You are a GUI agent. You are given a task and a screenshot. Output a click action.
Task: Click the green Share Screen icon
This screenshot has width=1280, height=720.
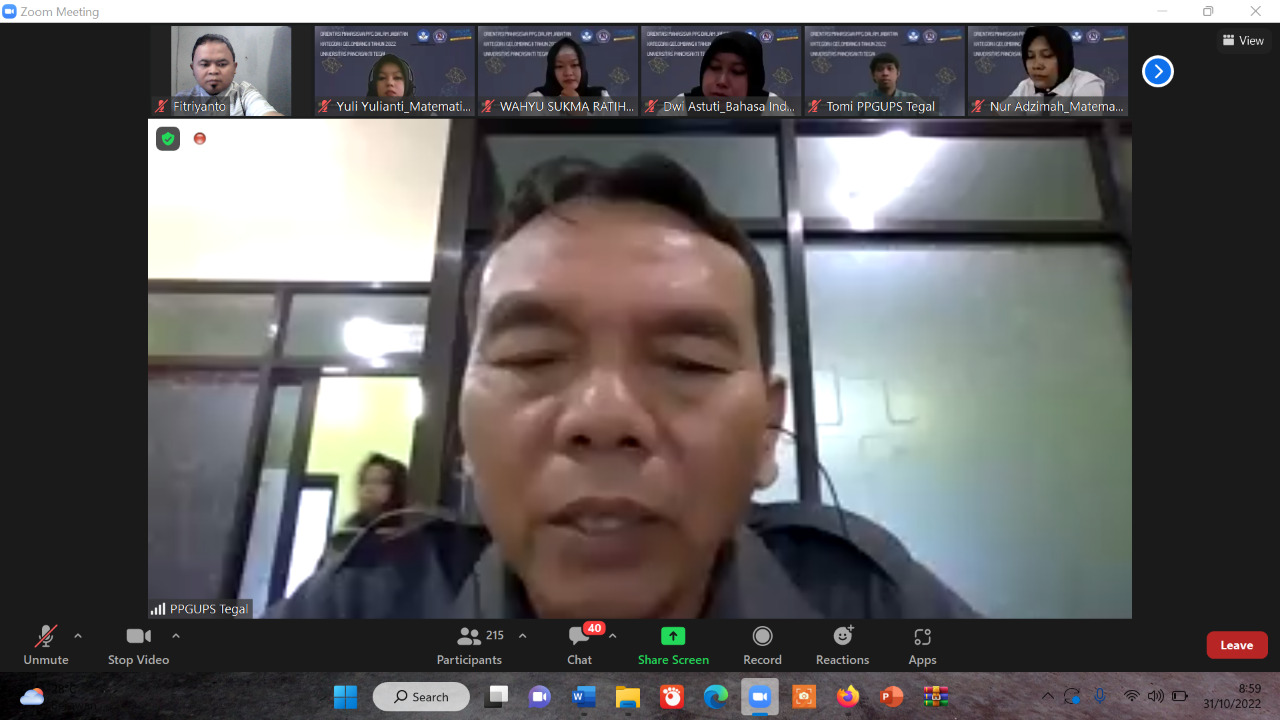tap(673, 637)
